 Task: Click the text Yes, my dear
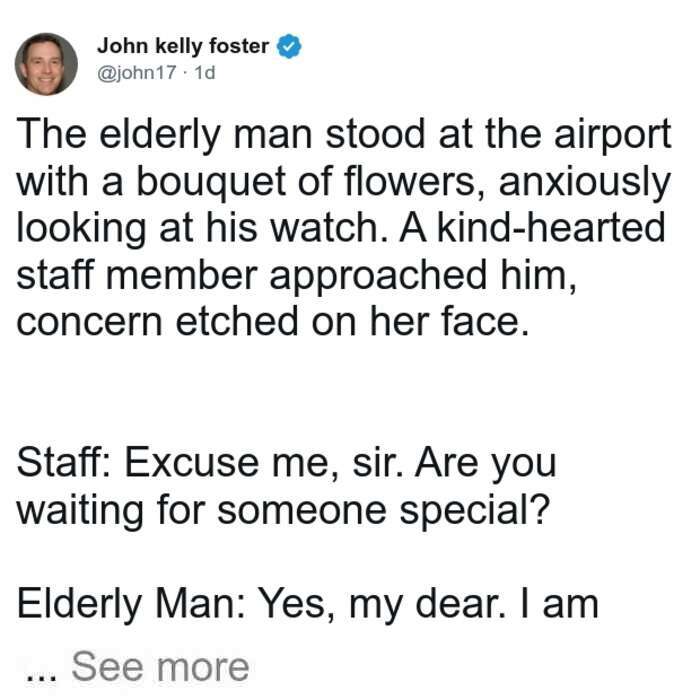(383, 604)
